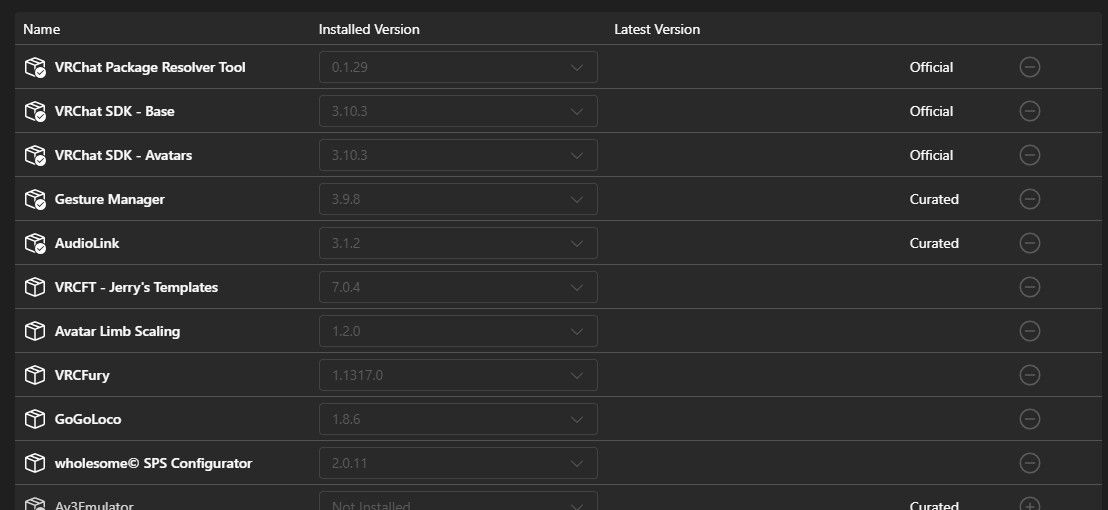
Task: Open the VRCFury 1.1317.0 version selector
Action: [x=458, y=375]
